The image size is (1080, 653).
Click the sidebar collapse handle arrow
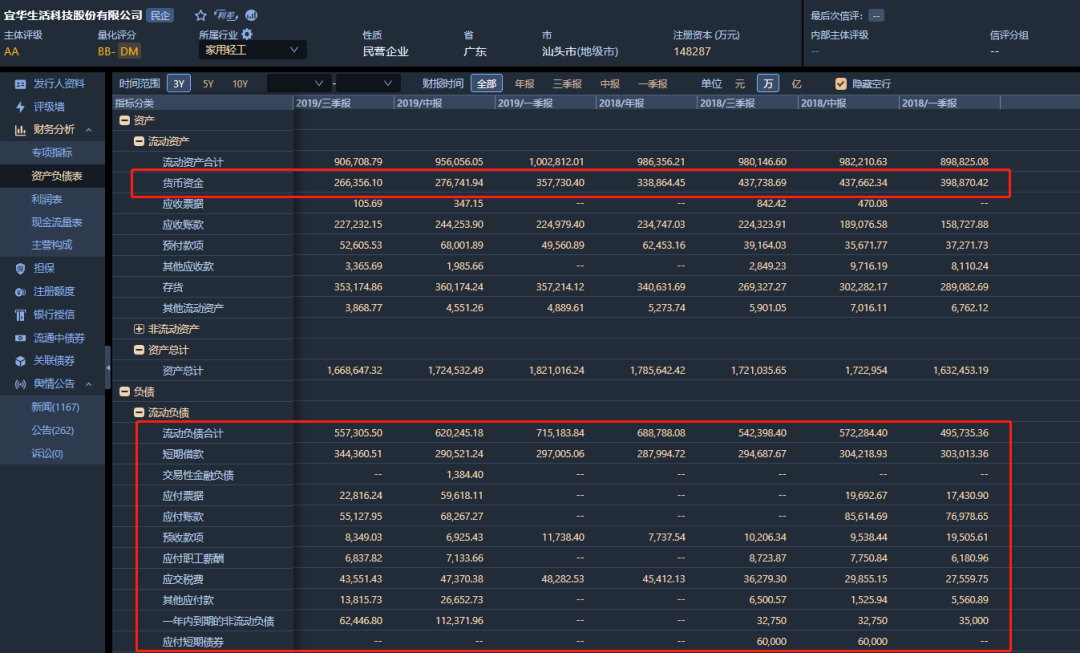click(x=108, y=368)
